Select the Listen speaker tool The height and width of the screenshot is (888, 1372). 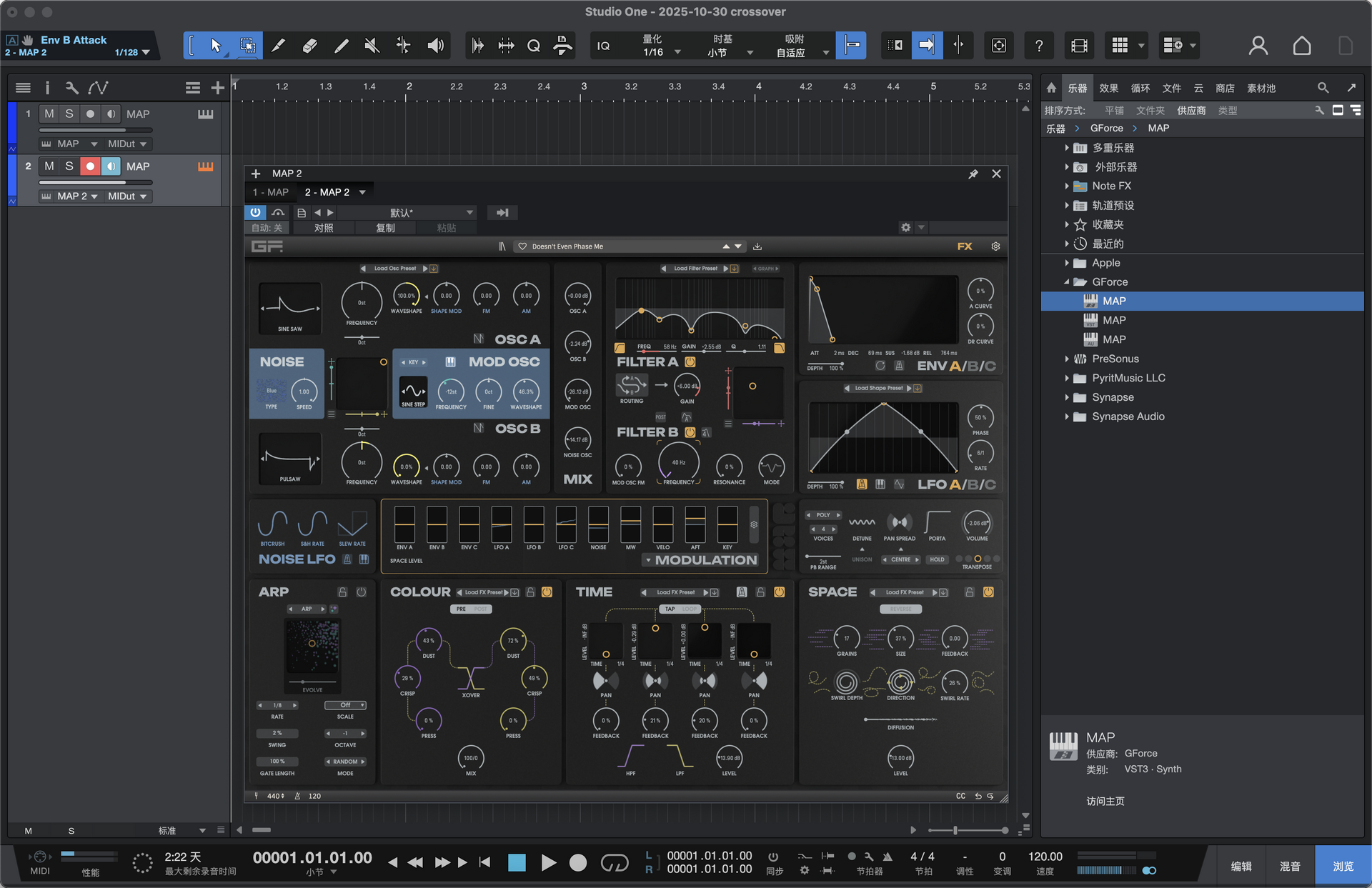435,46
